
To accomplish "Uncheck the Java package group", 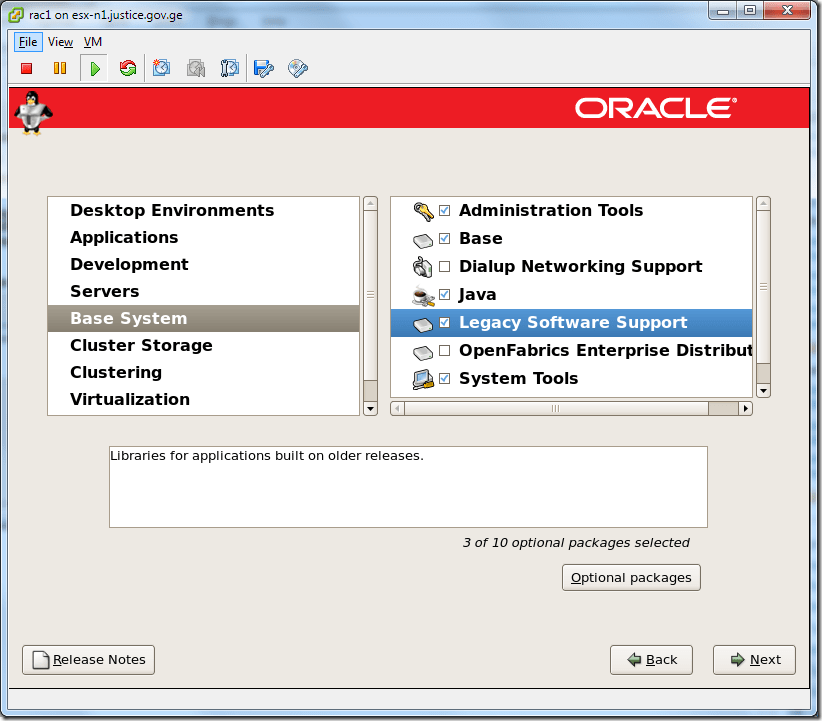I will coord(443,294).
